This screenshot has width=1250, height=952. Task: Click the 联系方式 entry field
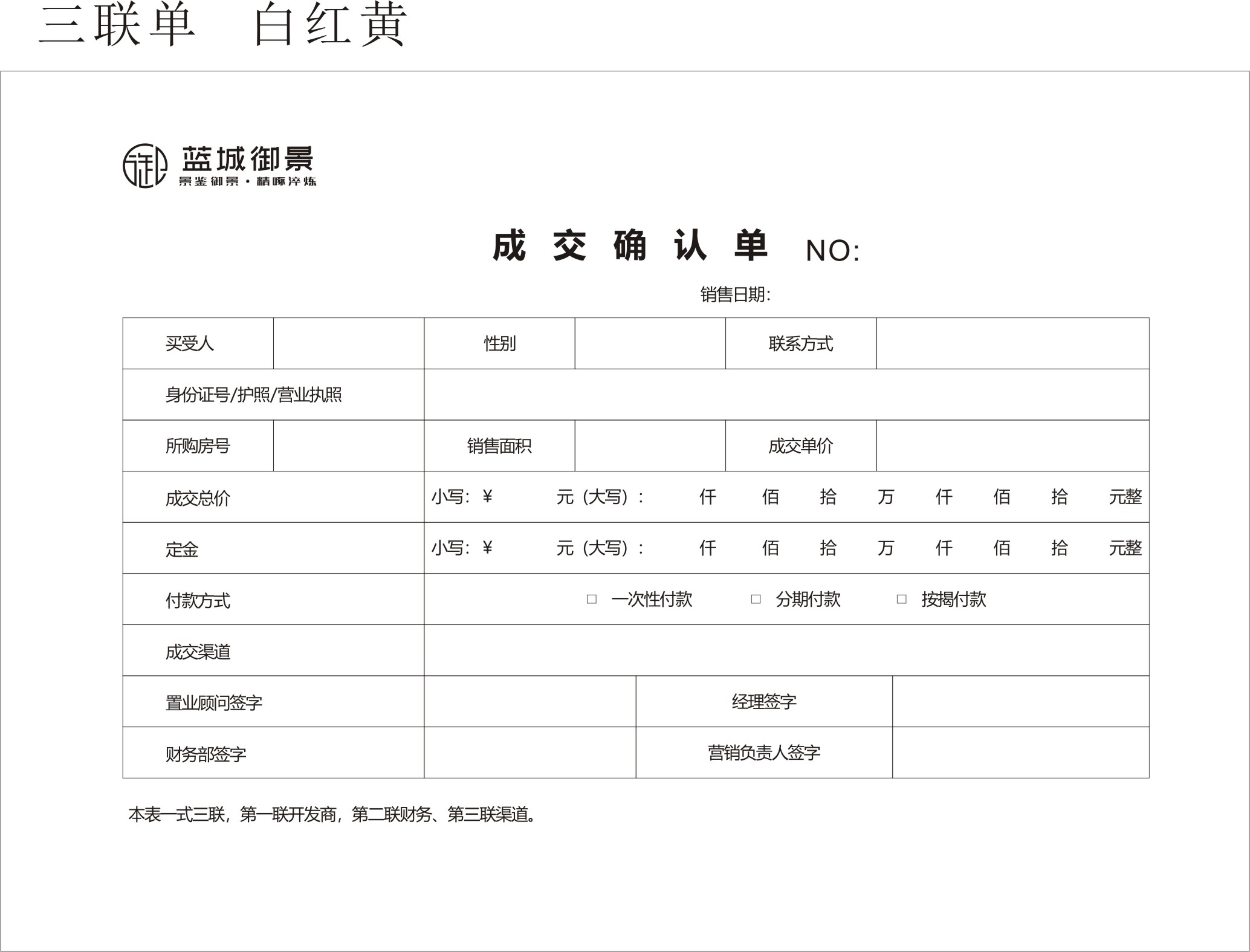1012,343
